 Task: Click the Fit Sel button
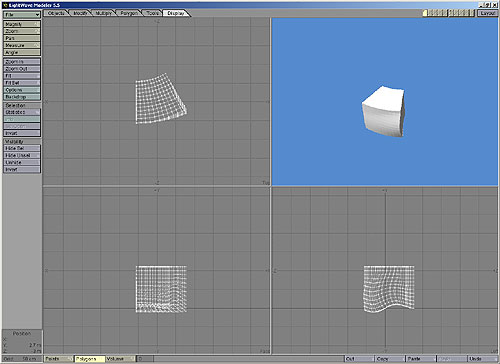tap(22, 83)
